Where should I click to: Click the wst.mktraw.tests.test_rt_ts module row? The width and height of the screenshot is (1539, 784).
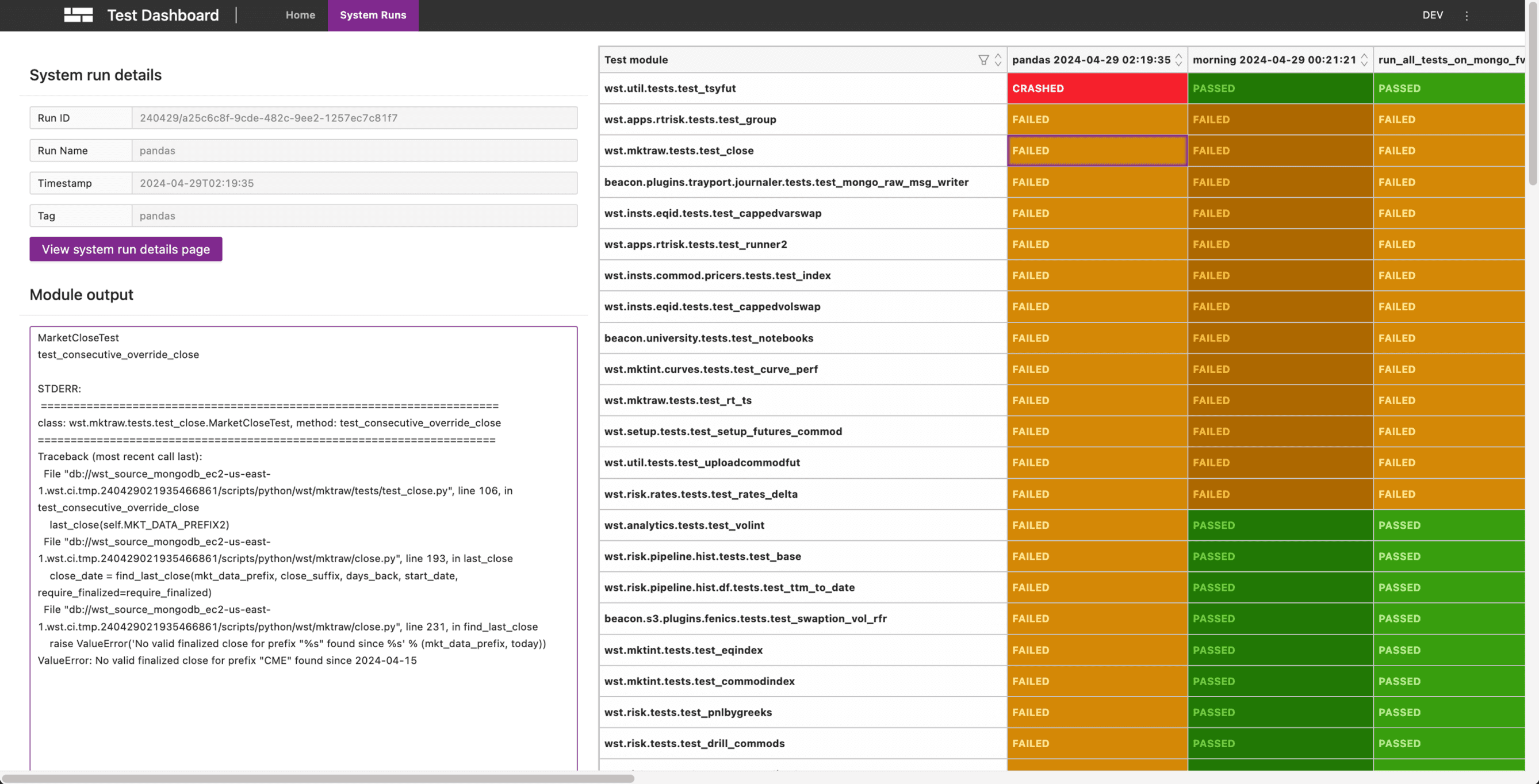tap(677, 400)
